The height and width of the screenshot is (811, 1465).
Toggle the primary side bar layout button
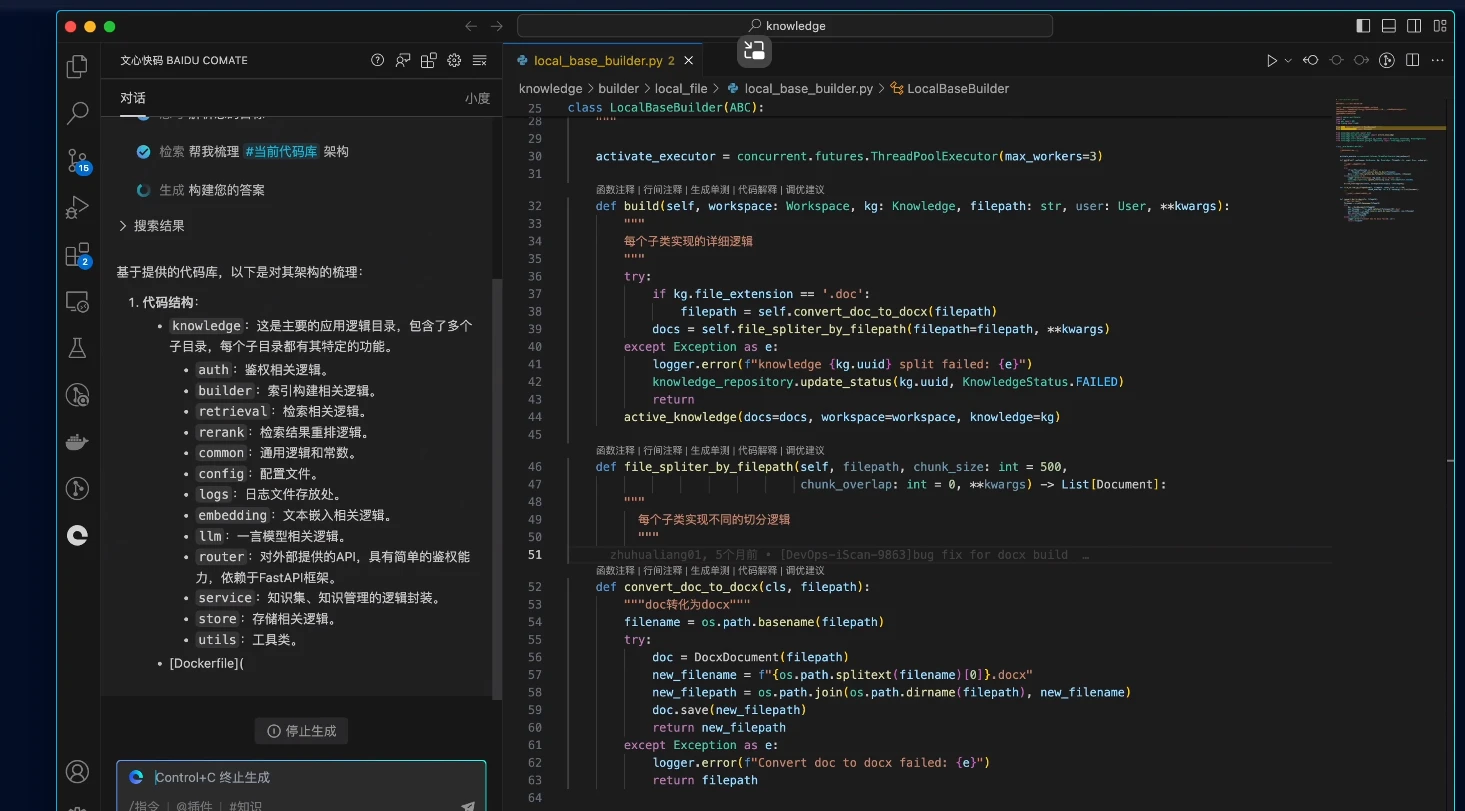tap(1364, 26)
